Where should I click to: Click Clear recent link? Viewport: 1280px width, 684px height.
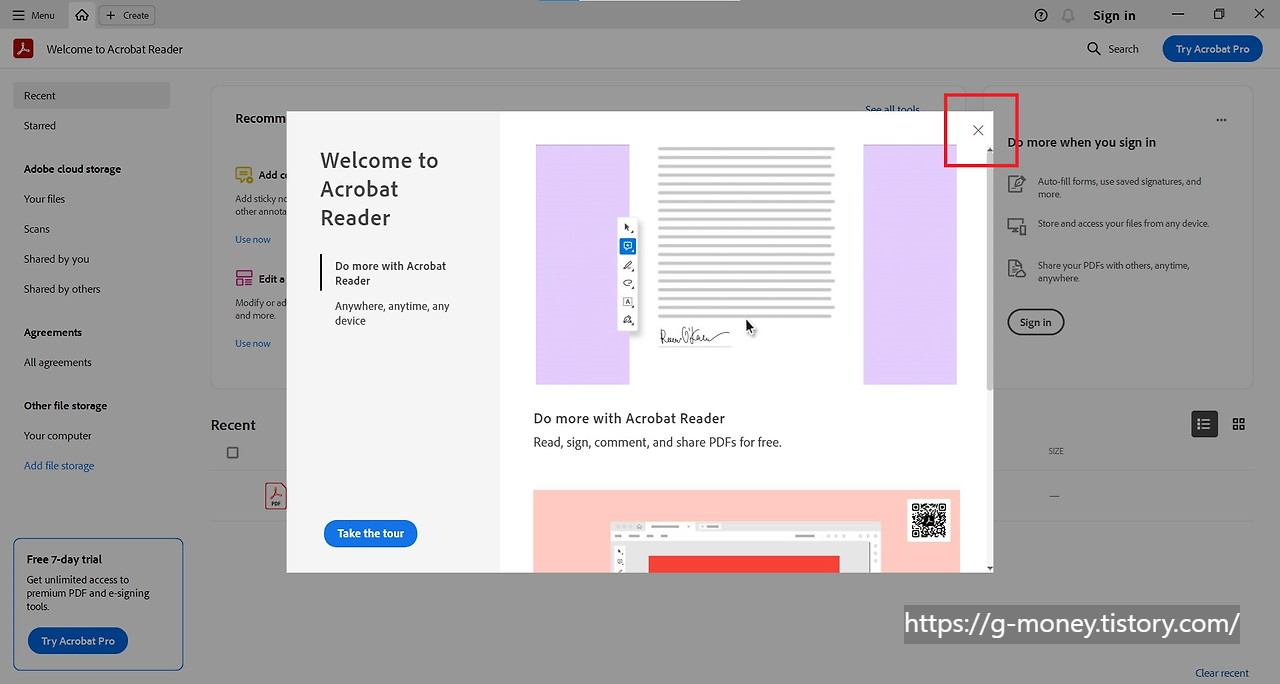click(x=1222, y=673)
